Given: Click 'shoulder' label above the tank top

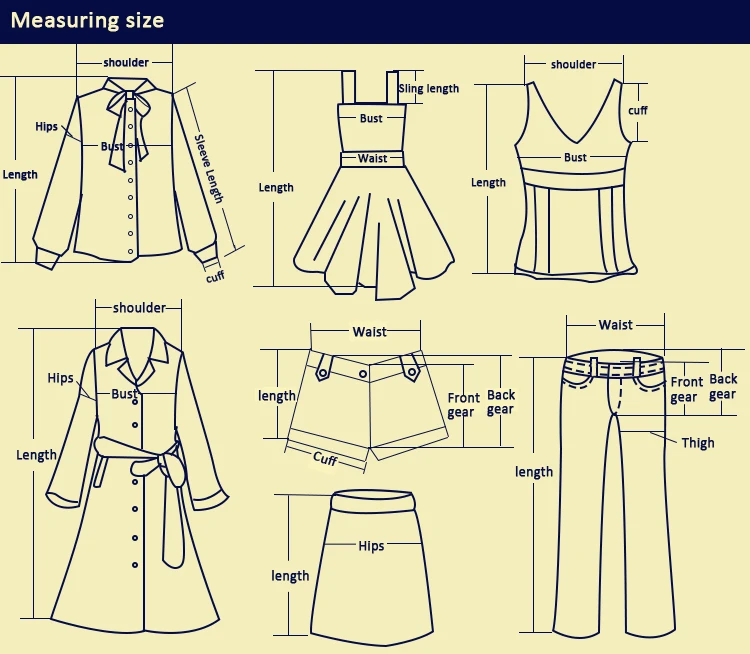Looking at the screenshot, I should point(573,64).
